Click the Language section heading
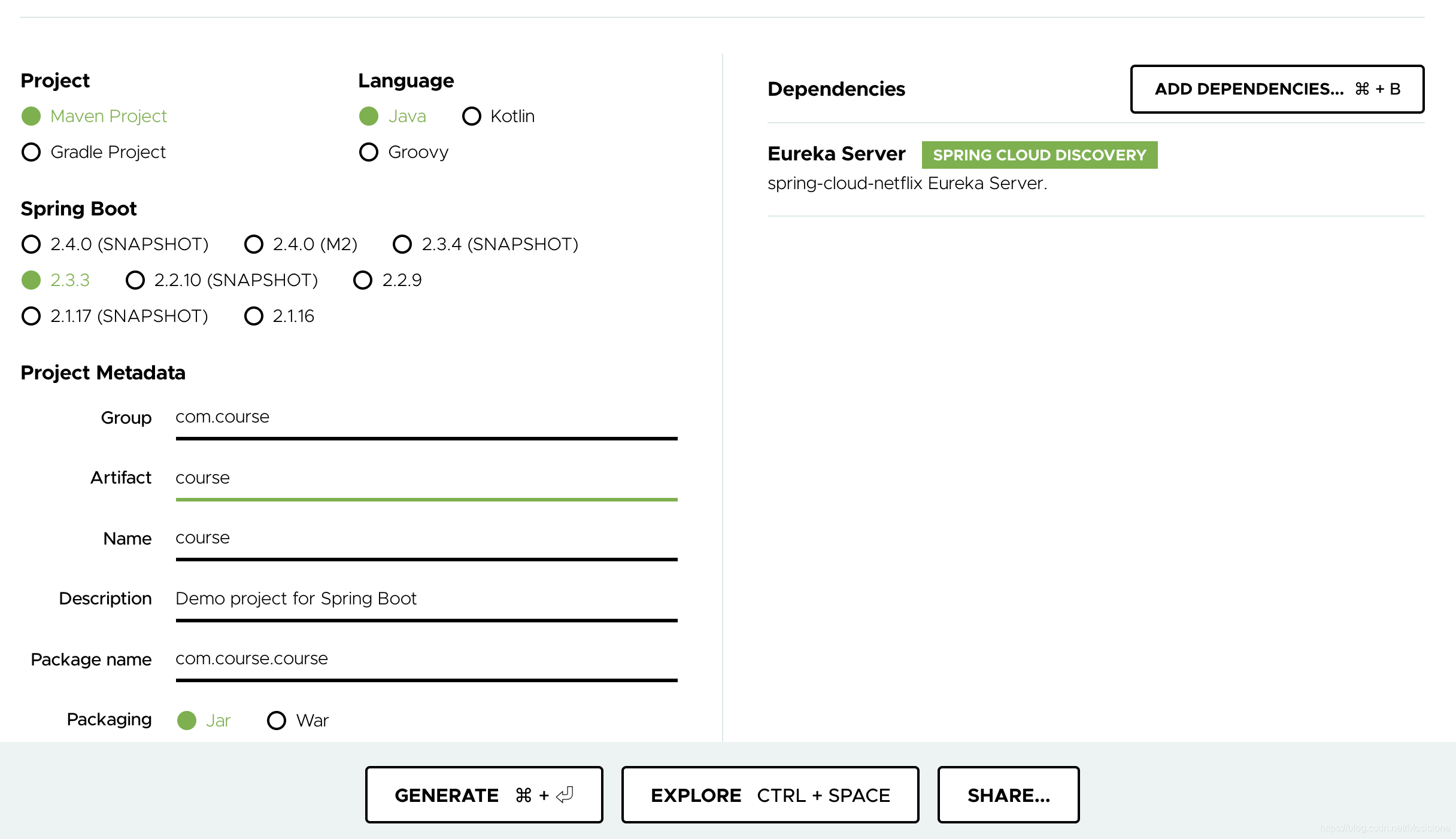Screen dimensions: 1456x839 pyautogui.click(x=406, y=81)
